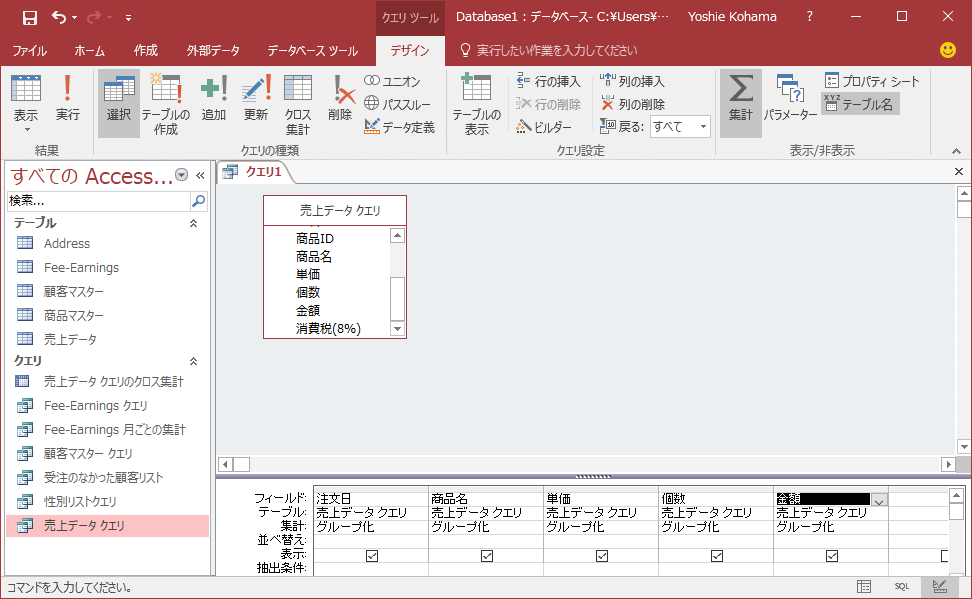Open the パラメーター dialog

[790, 98]
